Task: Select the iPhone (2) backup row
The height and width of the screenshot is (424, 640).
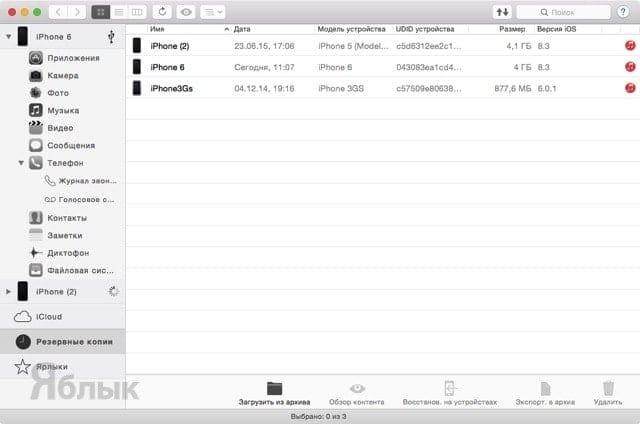Action: click(x=383, y=46)
